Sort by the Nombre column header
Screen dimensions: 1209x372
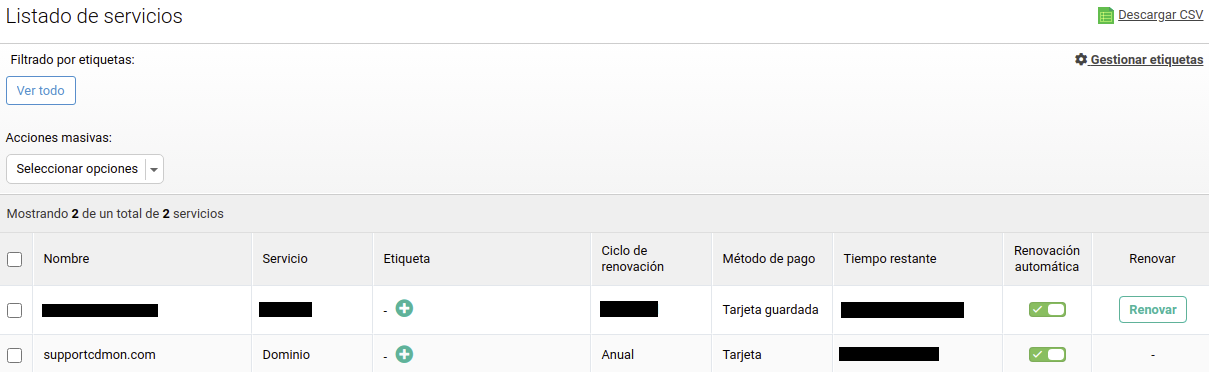pyautogui.click(x=66, y=259)
